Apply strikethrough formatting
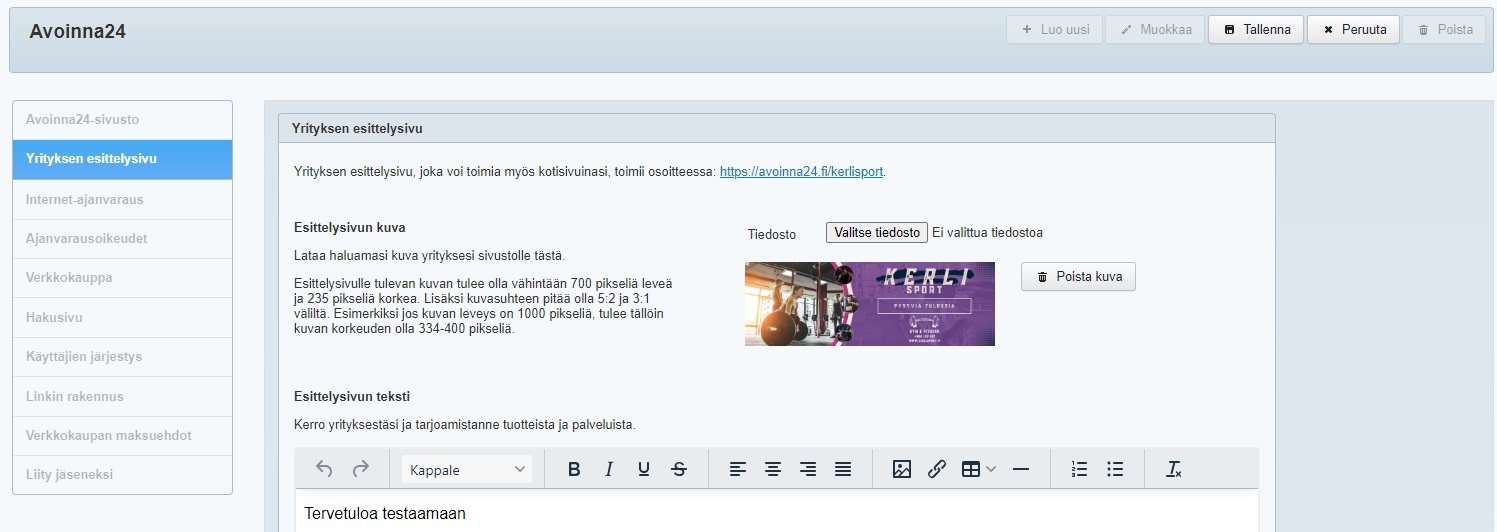Image resolution: width=1497 pixels, height=532 pixels. coord(679,469)
